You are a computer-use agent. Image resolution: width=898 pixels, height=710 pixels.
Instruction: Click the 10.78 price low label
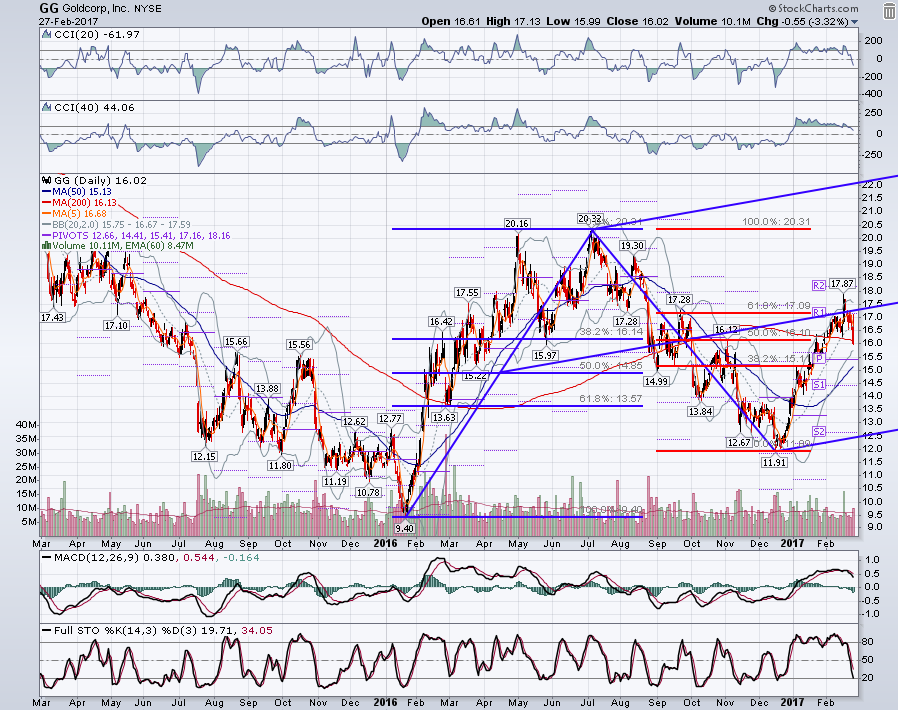pos(368,492)
